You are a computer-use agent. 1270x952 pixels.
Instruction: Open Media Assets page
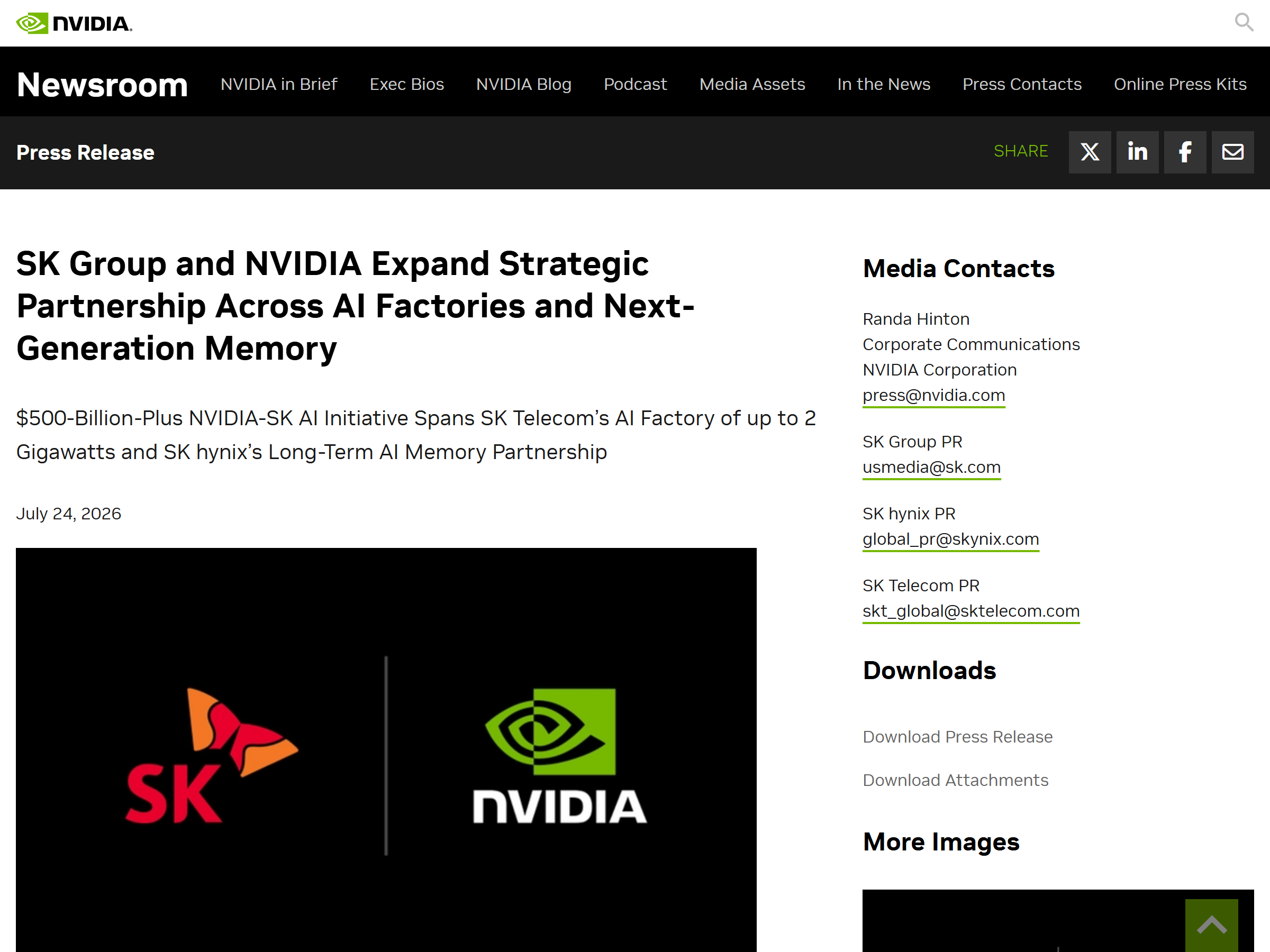[x=752, y=84]
